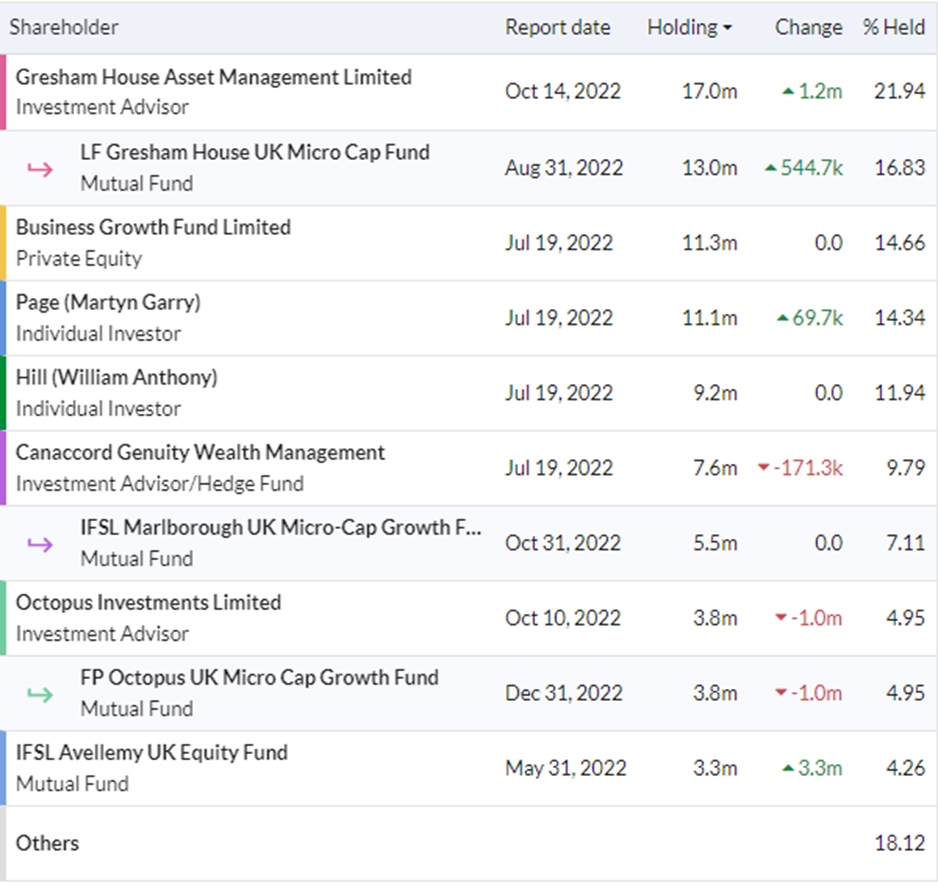Open Hill (William Anthony) shareholder entry
Screen dimensions: 938x888
[116, 378]
